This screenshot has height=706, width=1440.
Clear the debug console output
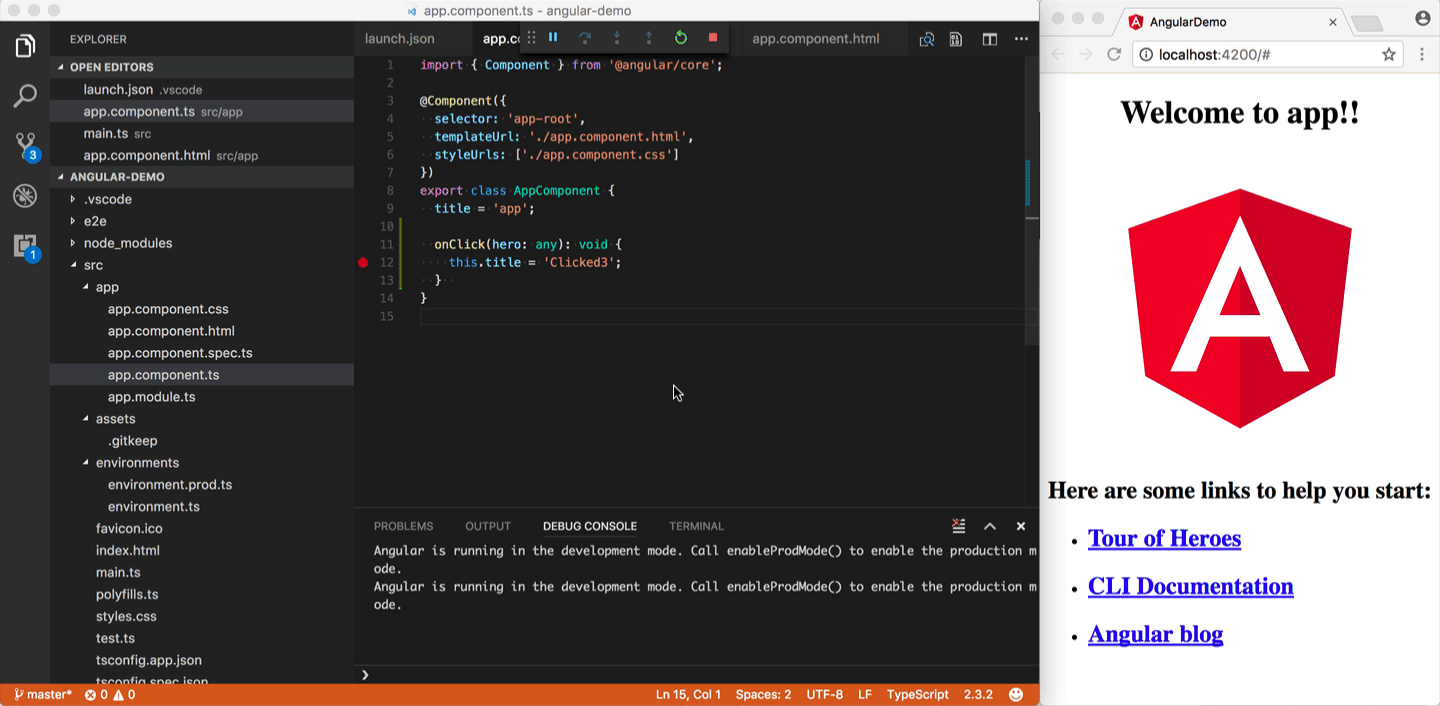coord(959,526)
